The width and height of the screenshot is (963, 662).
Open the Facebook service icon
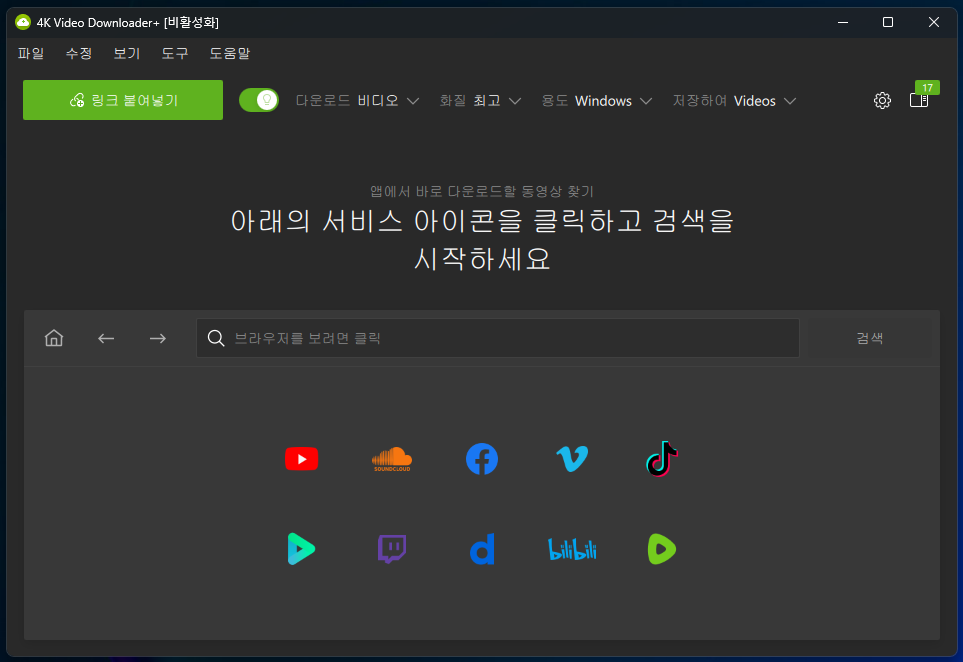tap(482, 459)
